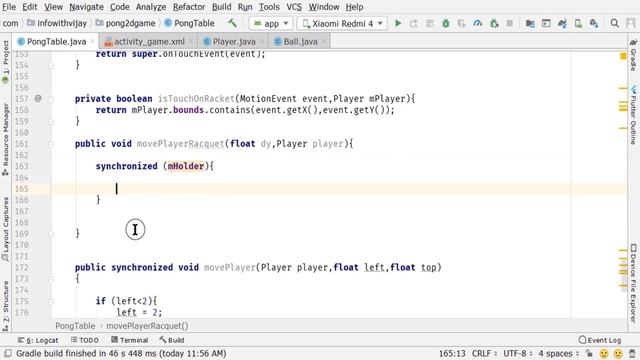The image size is (640, 360).
Task: Open the Navigate menu
Action: coord(86,7)
